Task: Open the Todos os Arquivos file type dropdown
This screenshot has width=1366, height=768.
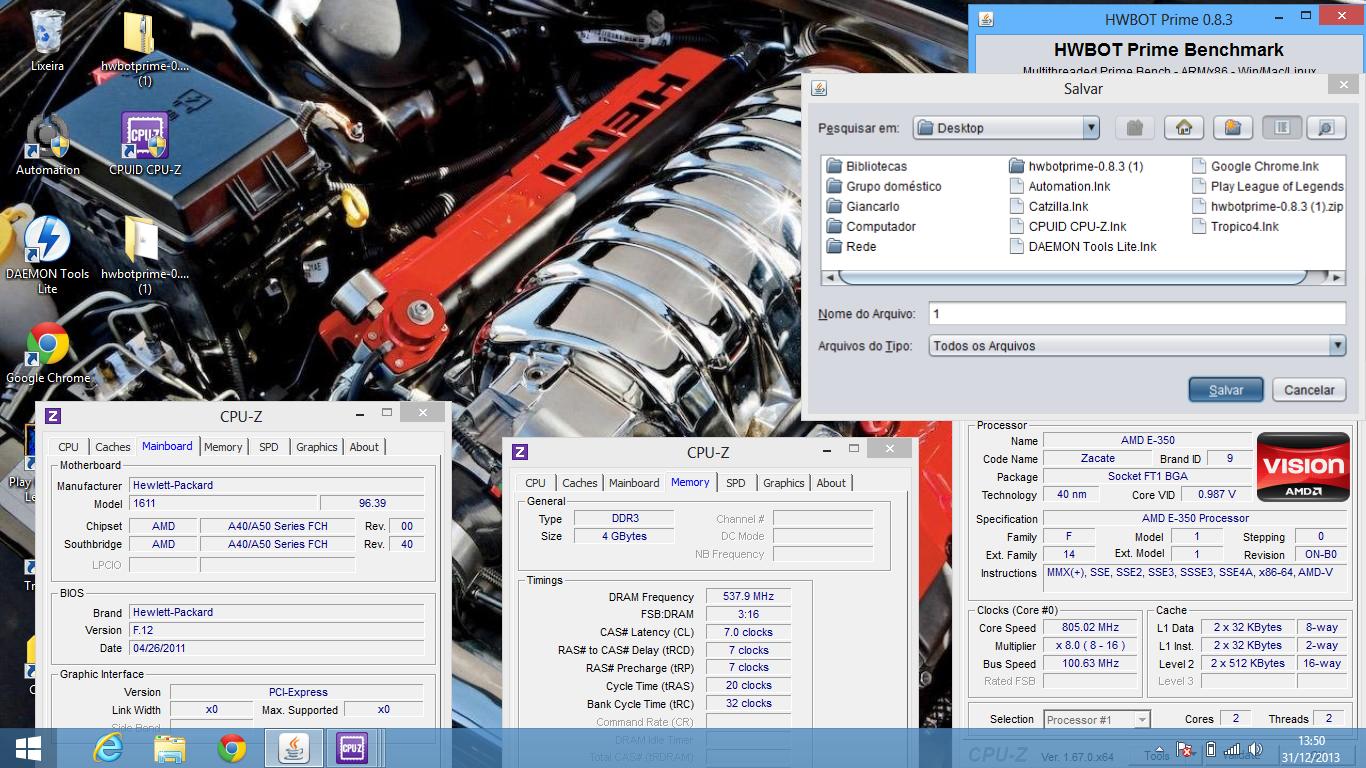Action: [x=1337, y=346]
